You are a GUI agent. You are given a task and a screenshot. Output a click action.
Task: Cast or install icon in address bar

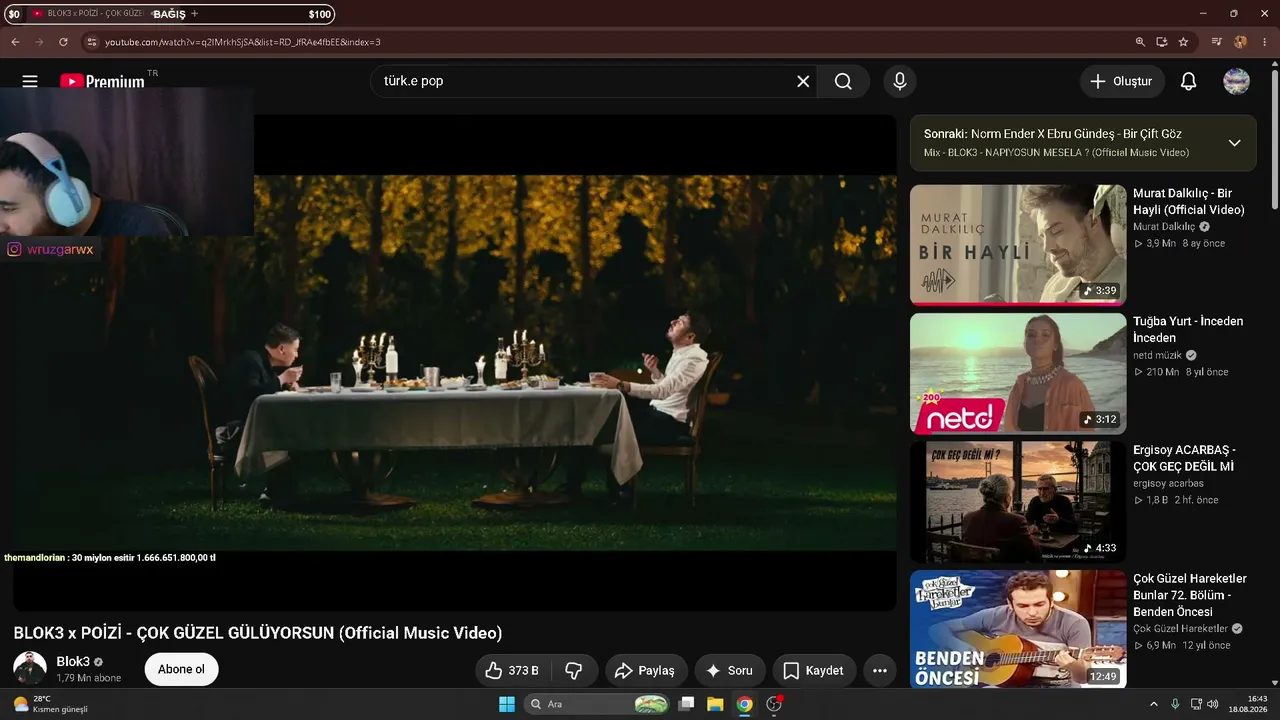[1162, 42]
